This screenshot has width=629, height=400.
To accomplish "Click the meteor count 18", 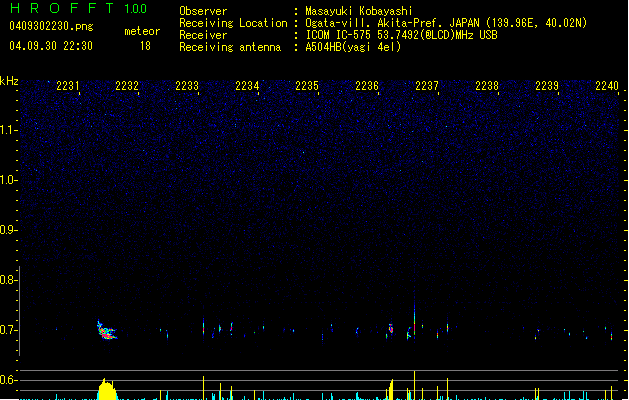I will coord(145,46).
